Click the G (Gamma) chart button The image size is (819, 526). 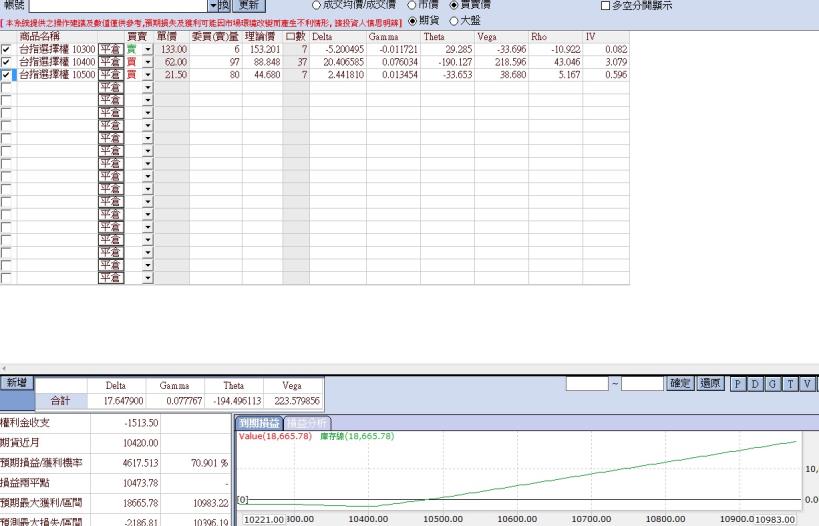[x=771, y=384]
